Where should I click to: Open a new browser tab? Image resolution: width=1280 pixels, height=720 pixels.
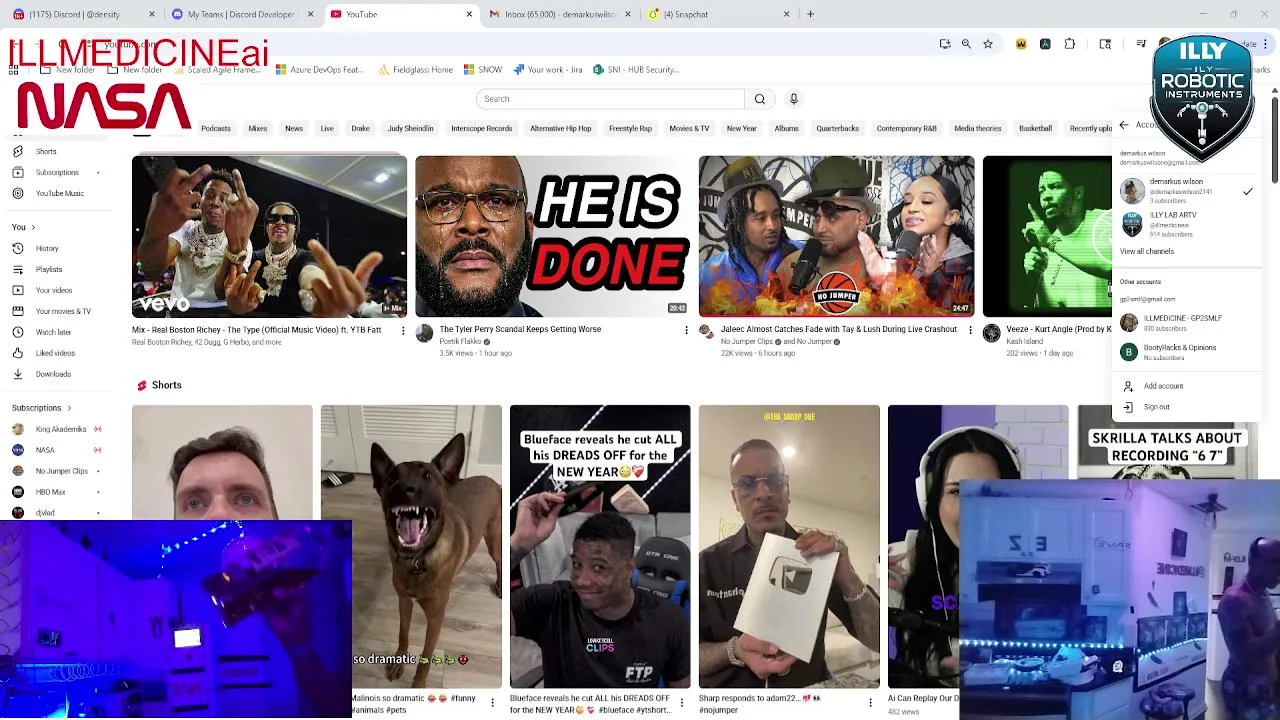tap(810, 14)
